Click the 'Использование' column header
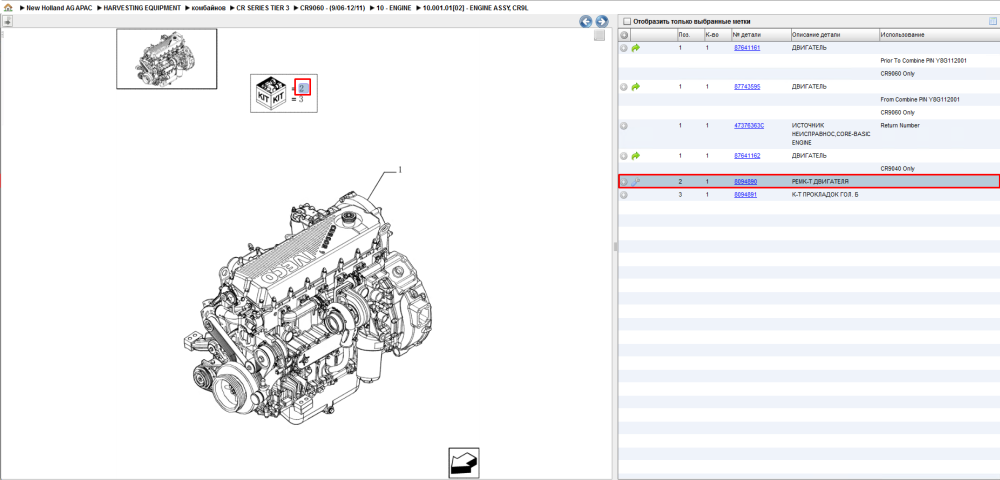 [x=939, y=34]
